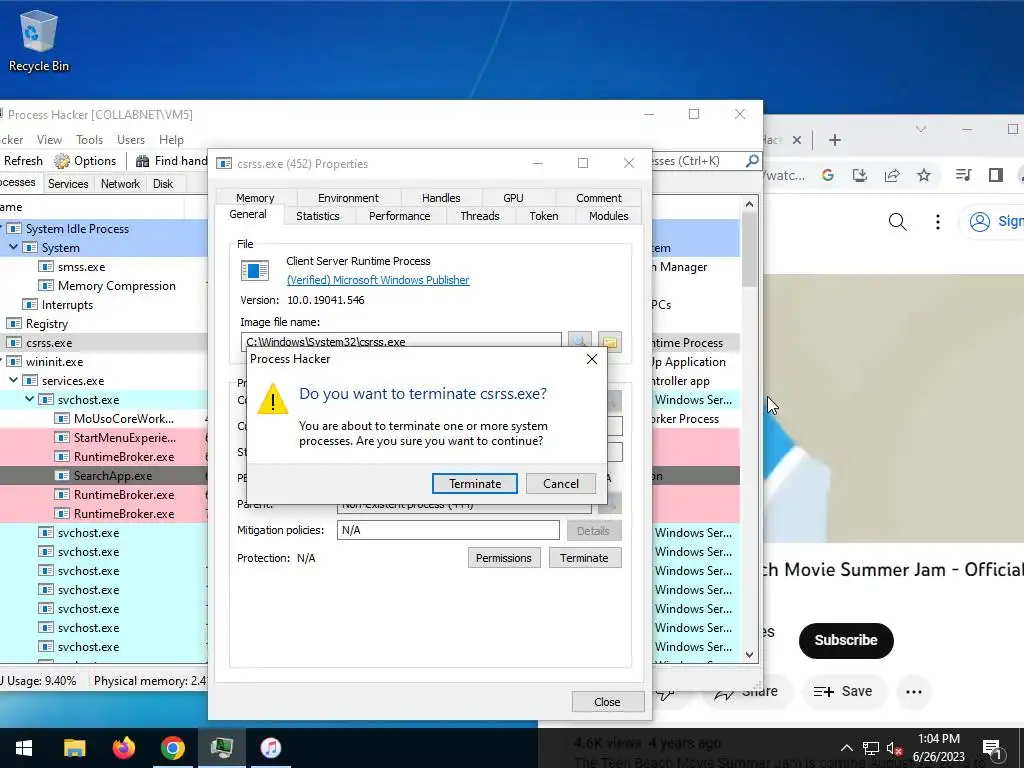Open File Explorer from the taskbar

click(74, 748)
